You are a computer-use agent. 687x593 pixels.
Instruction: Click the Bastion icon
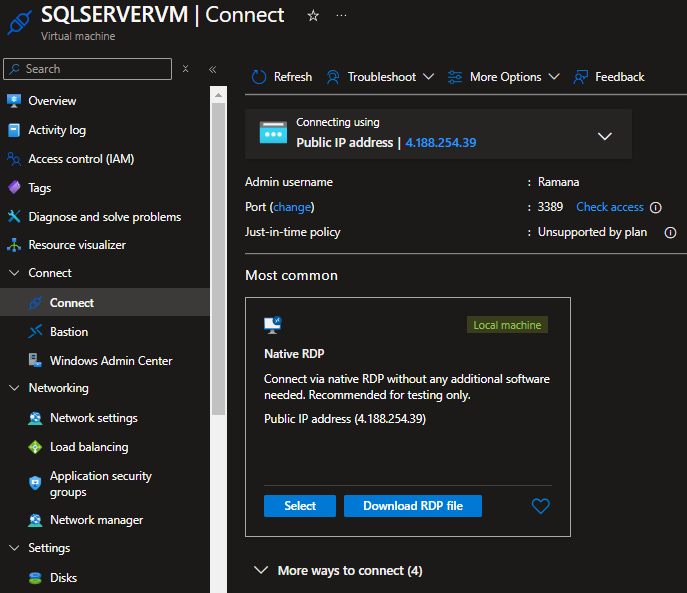click(35, 332)
